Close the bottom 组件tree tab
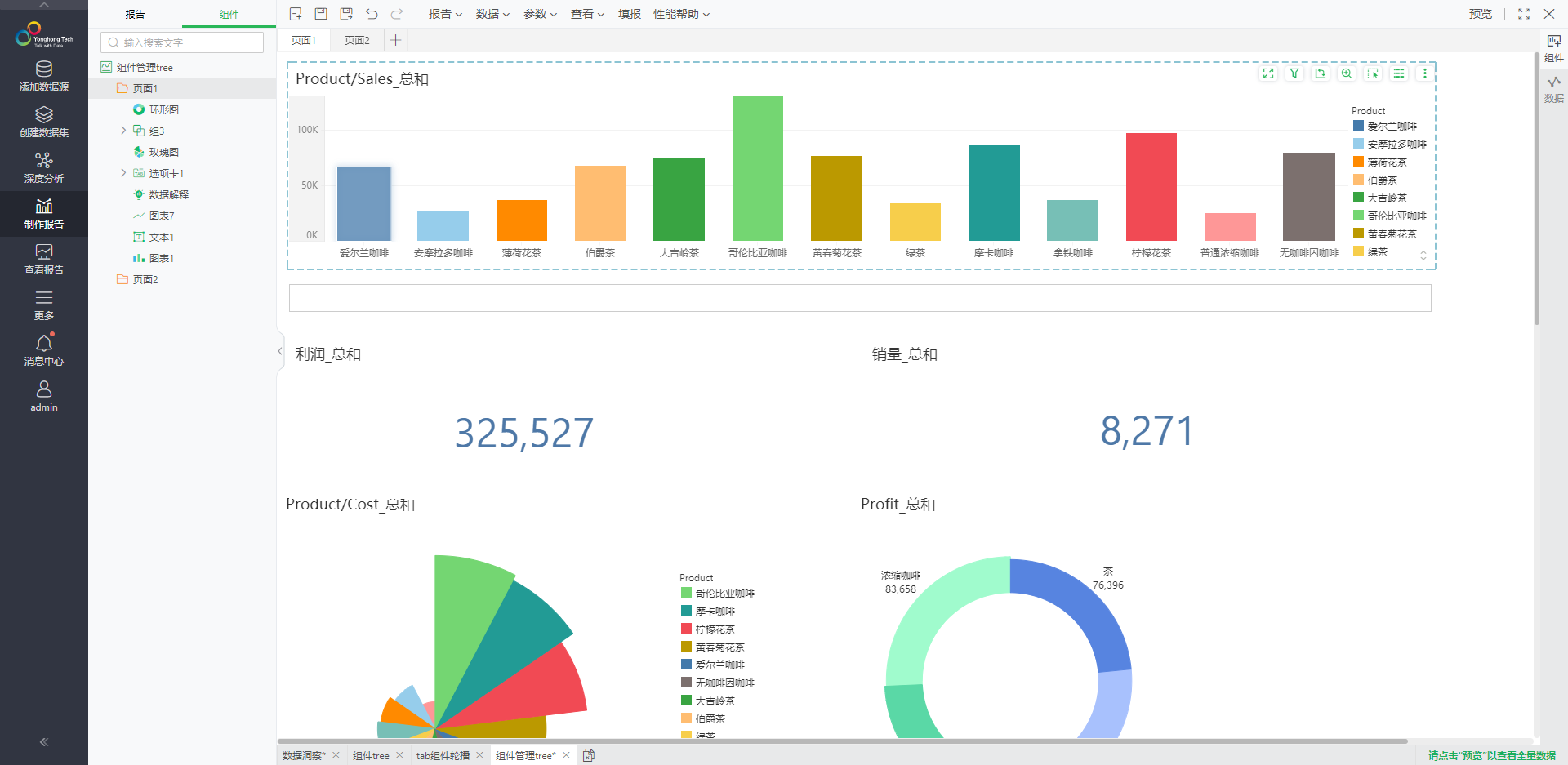Viewport: 1568px width, 765px height. pos(399,755)
